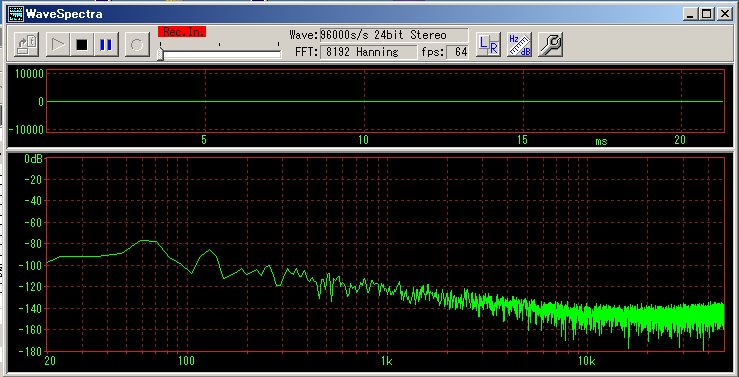739x377 pixels.
Task: Click the ms unit label on waveform axis
Action: pyautogui.click(x=601, y=141)
